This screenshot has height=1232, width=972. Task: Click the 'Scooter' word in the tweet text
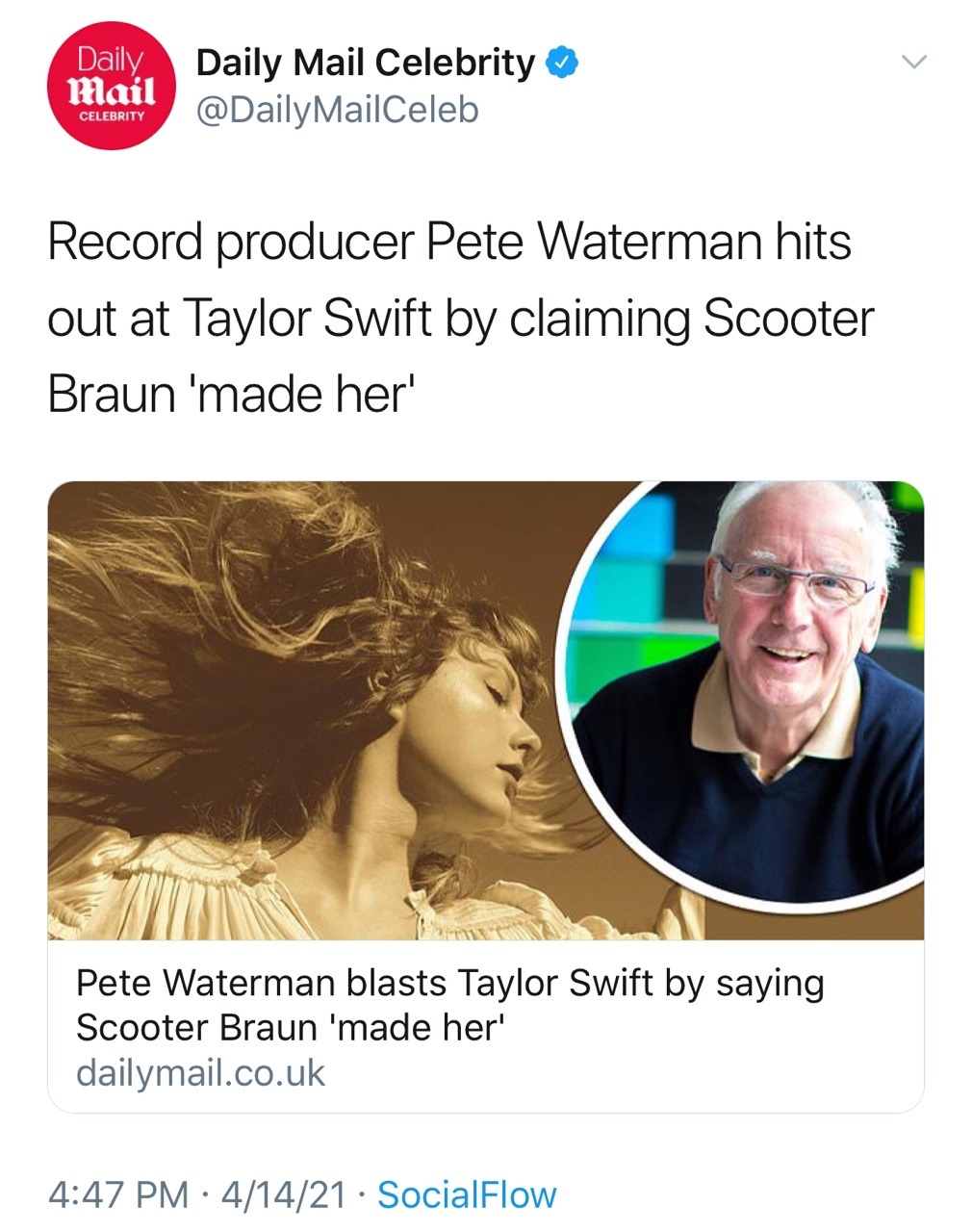[788, 319]
